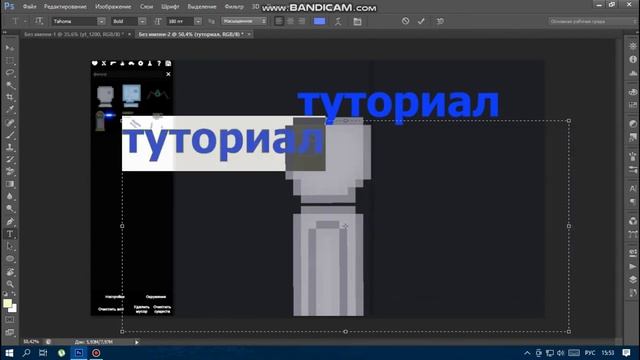Select the Move tool
The height and width of the screenshot is (360, 640).
tap(10, 48)
